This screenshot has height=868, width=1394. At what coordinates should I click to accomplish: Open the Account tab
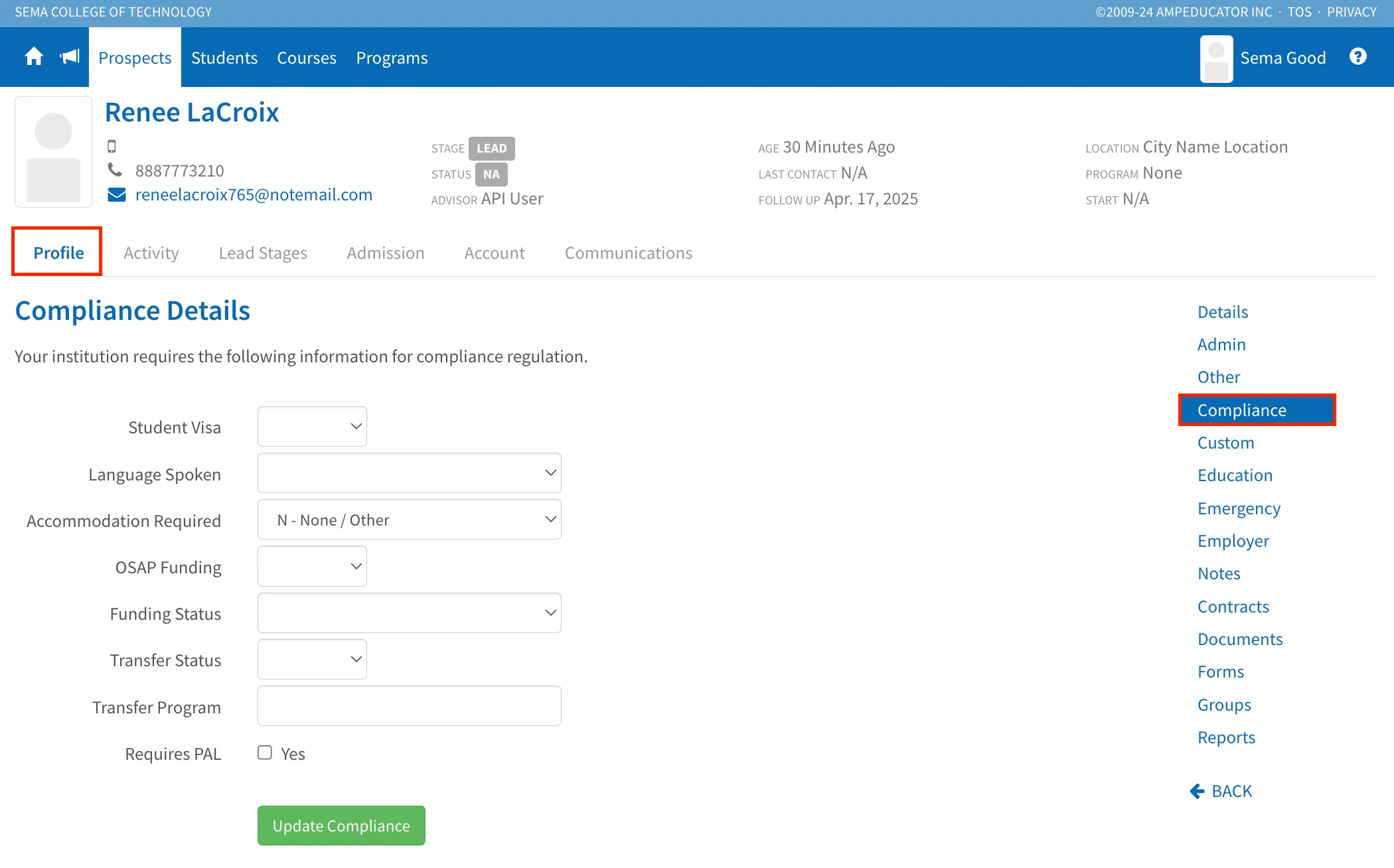coord(495,253)
